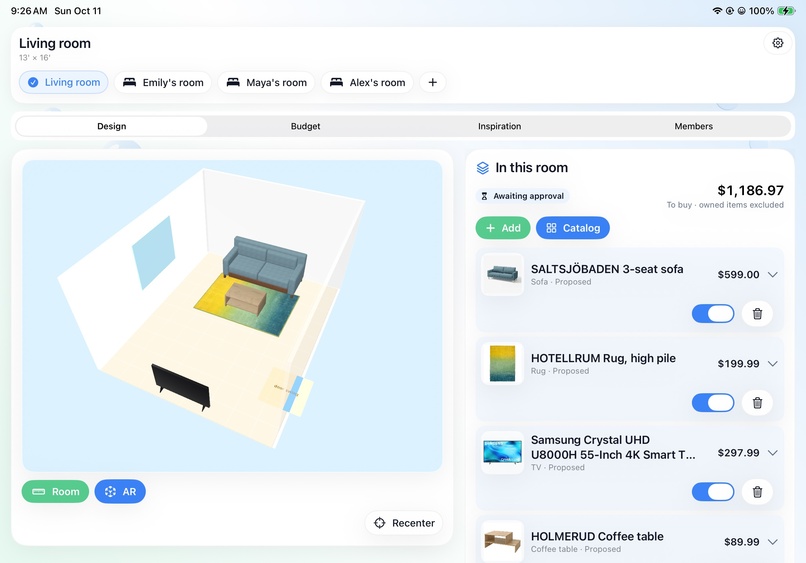Switch to Alex's room
The width and height of the screenshot is (806, 563).
(367, 82)
